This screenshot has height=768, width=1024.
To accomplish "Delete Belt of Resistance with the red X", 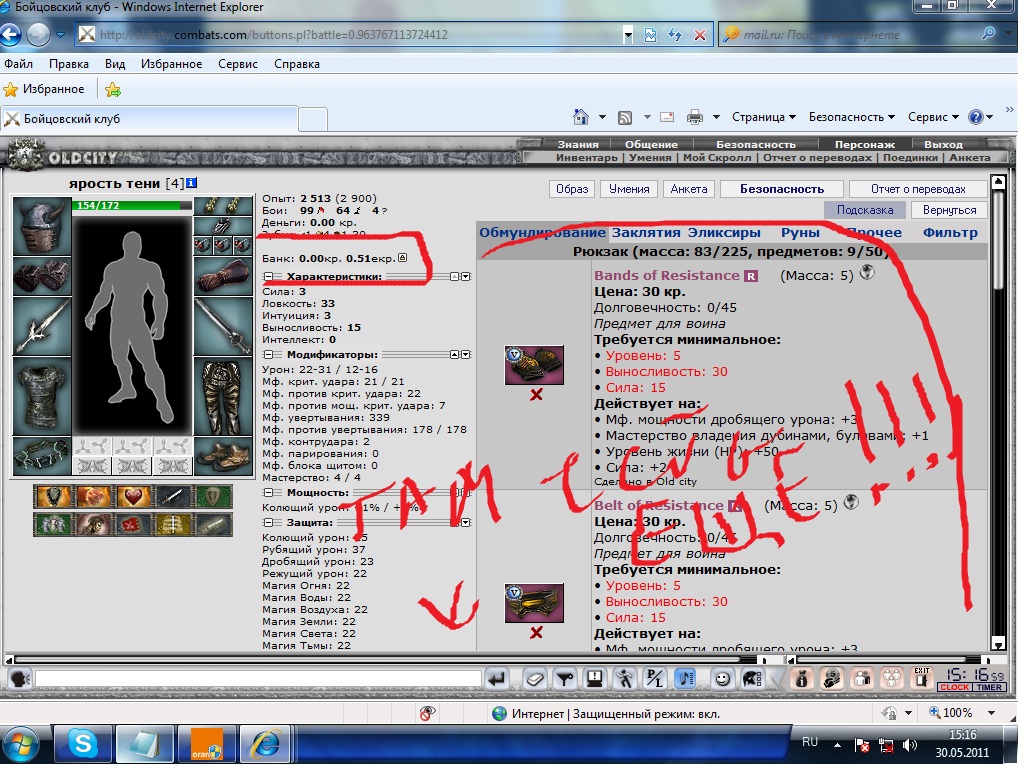I will (536, 632).
